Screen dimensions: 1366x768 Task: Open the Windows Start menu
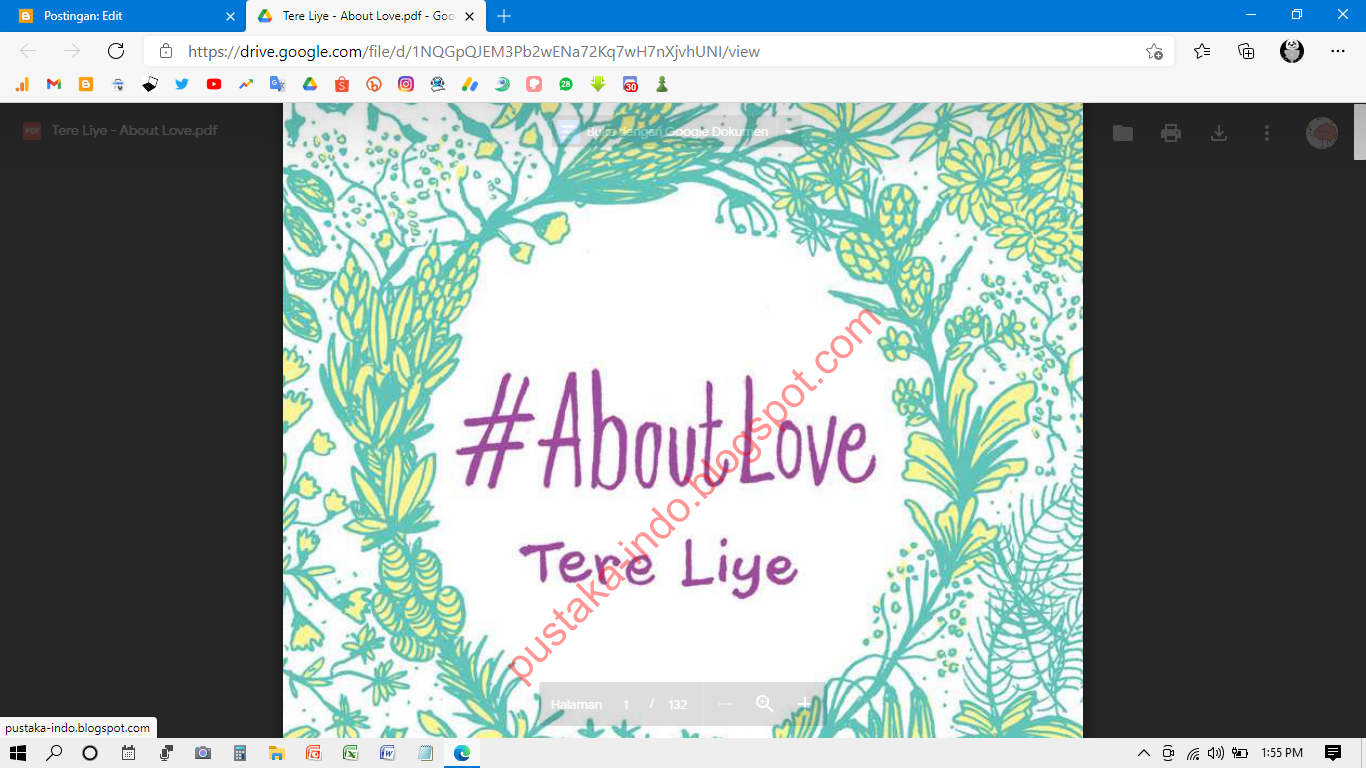(18, 753)
